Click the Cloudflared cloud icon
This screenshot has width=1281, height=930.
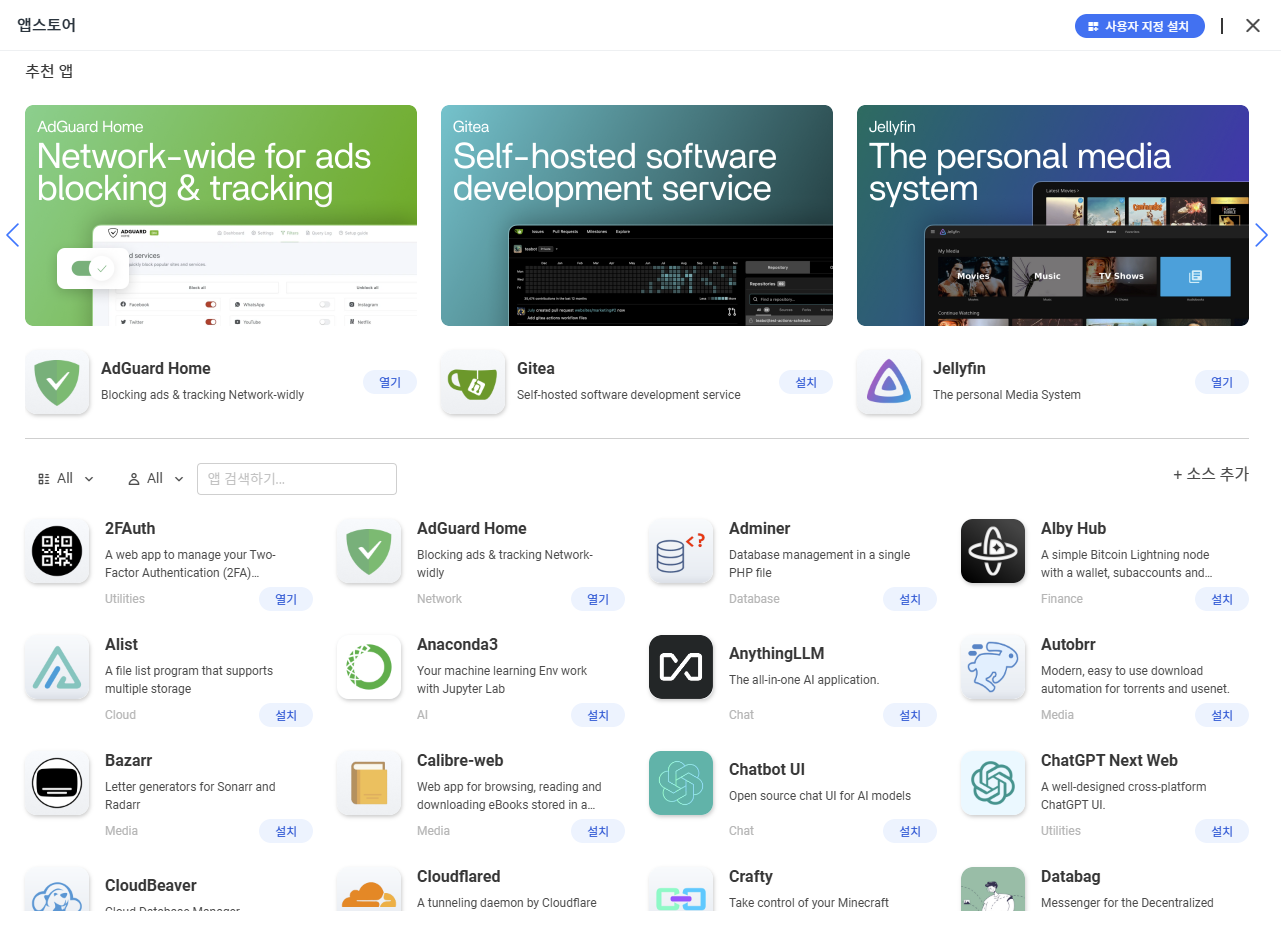[x=369, y=889]
